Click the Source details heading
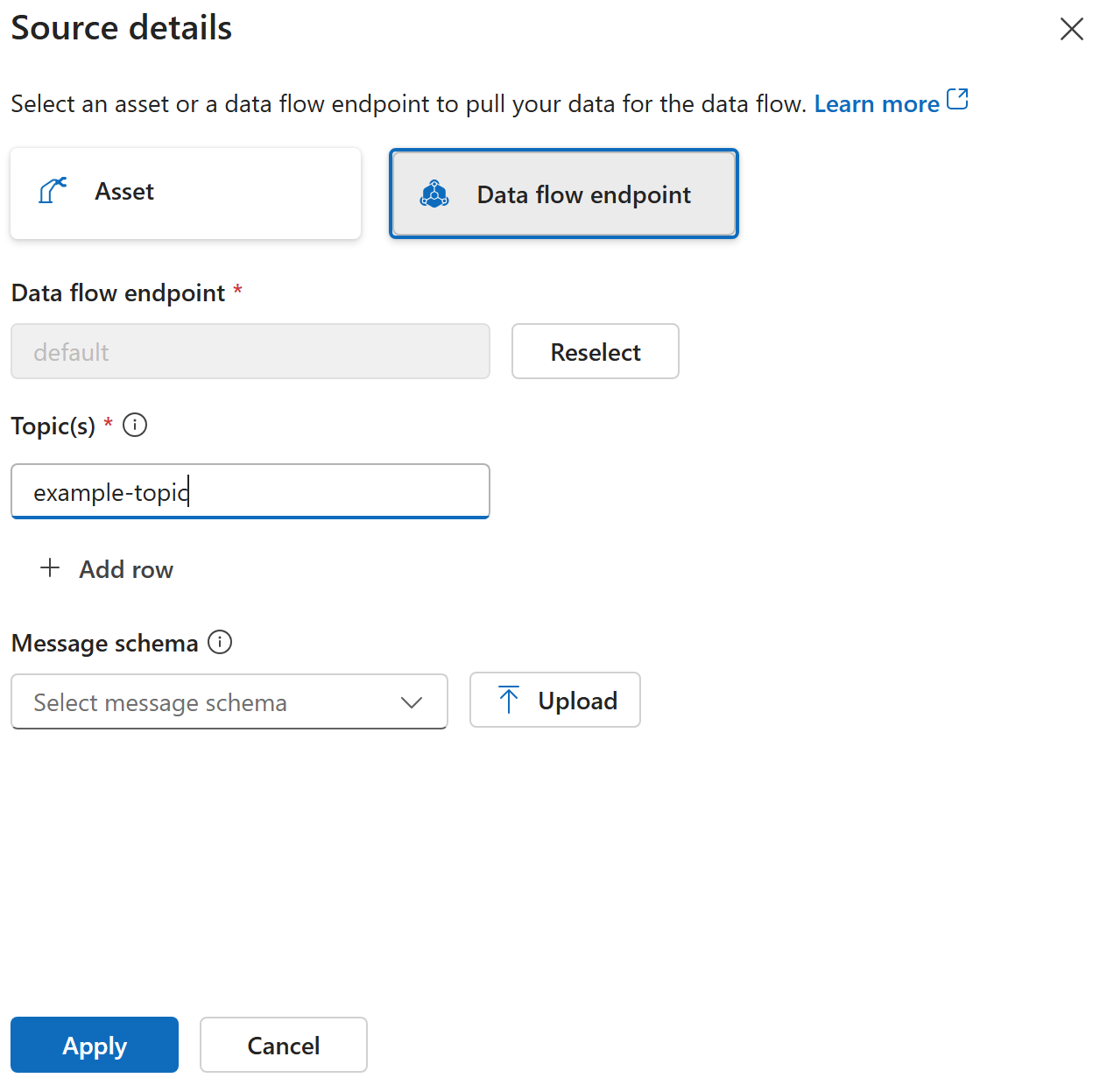Image resolution: width=1107 pixels, height=1092 pixels. 122,28
